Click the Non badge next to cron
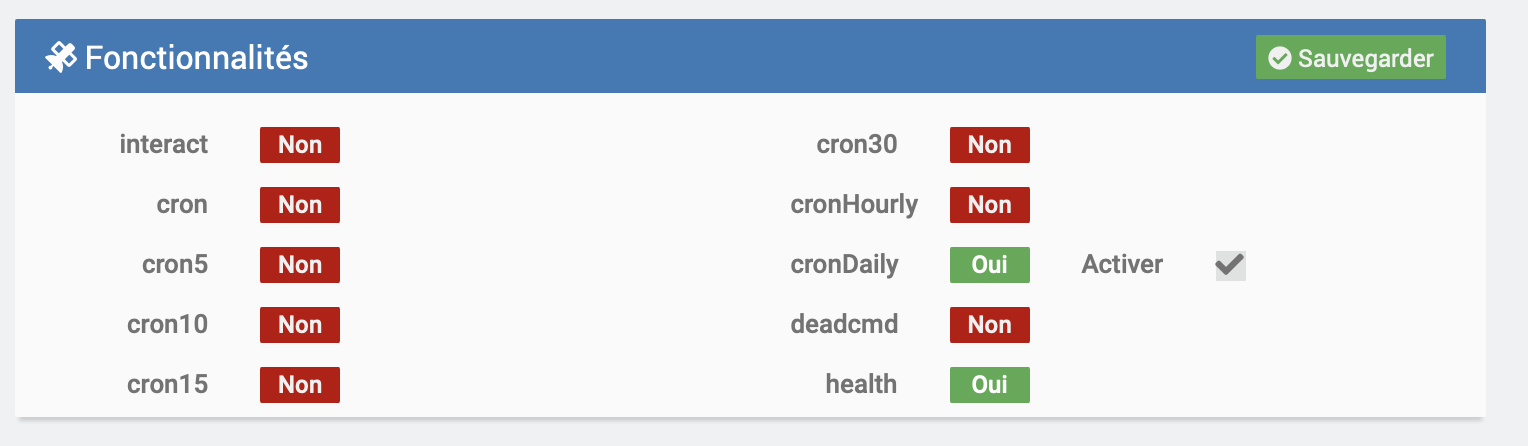This screenshot has width=1528, height=446. [x=300, y=205]
